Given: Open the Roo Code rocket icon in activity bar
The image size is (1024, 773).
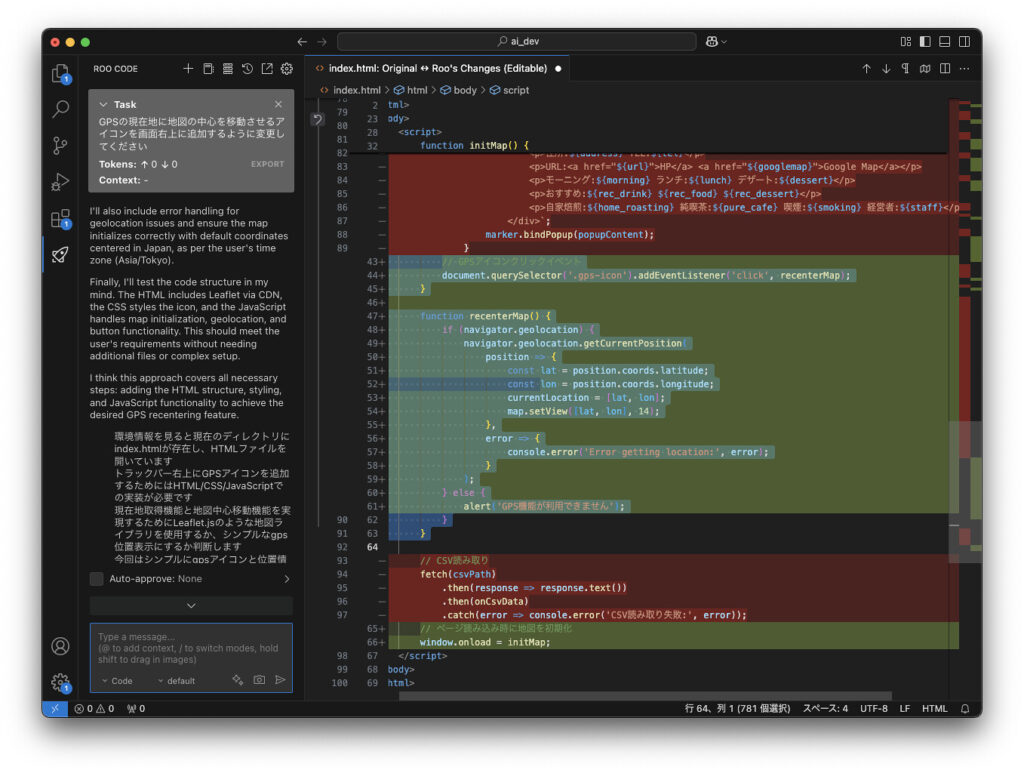Looking at the screenshot, I should [x=61, y=254].
